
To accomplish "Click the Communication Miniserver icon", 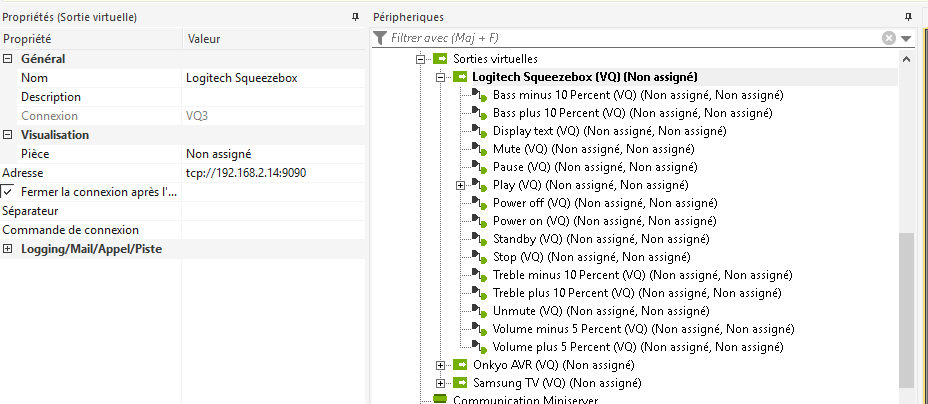I will [x=440, y=399].
